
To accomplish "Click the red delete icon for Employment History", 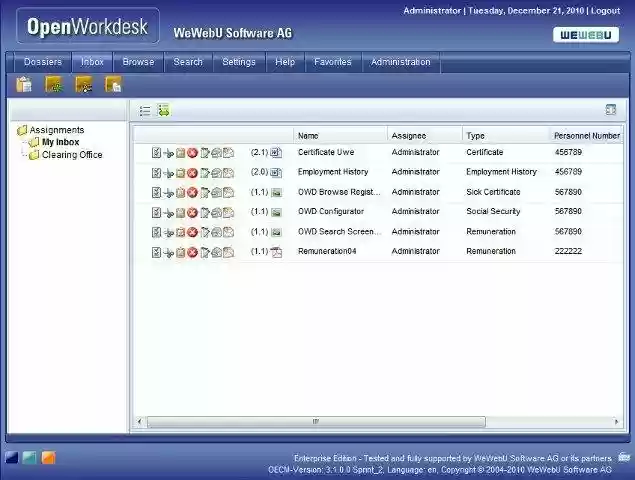I will click(192, 173).
